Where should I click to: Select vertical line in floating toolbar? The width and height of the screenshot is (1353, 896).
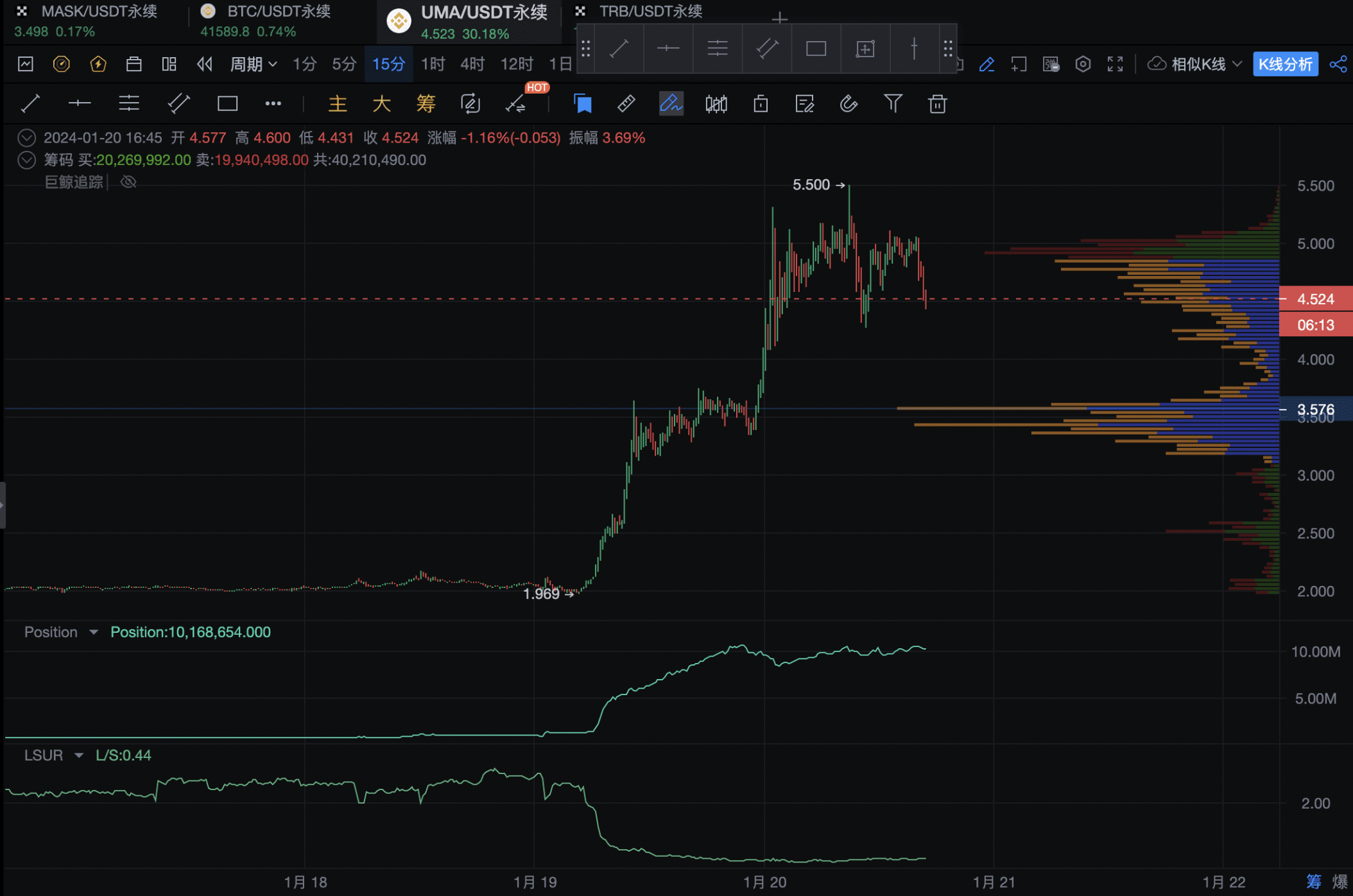(x=914, y=49)
